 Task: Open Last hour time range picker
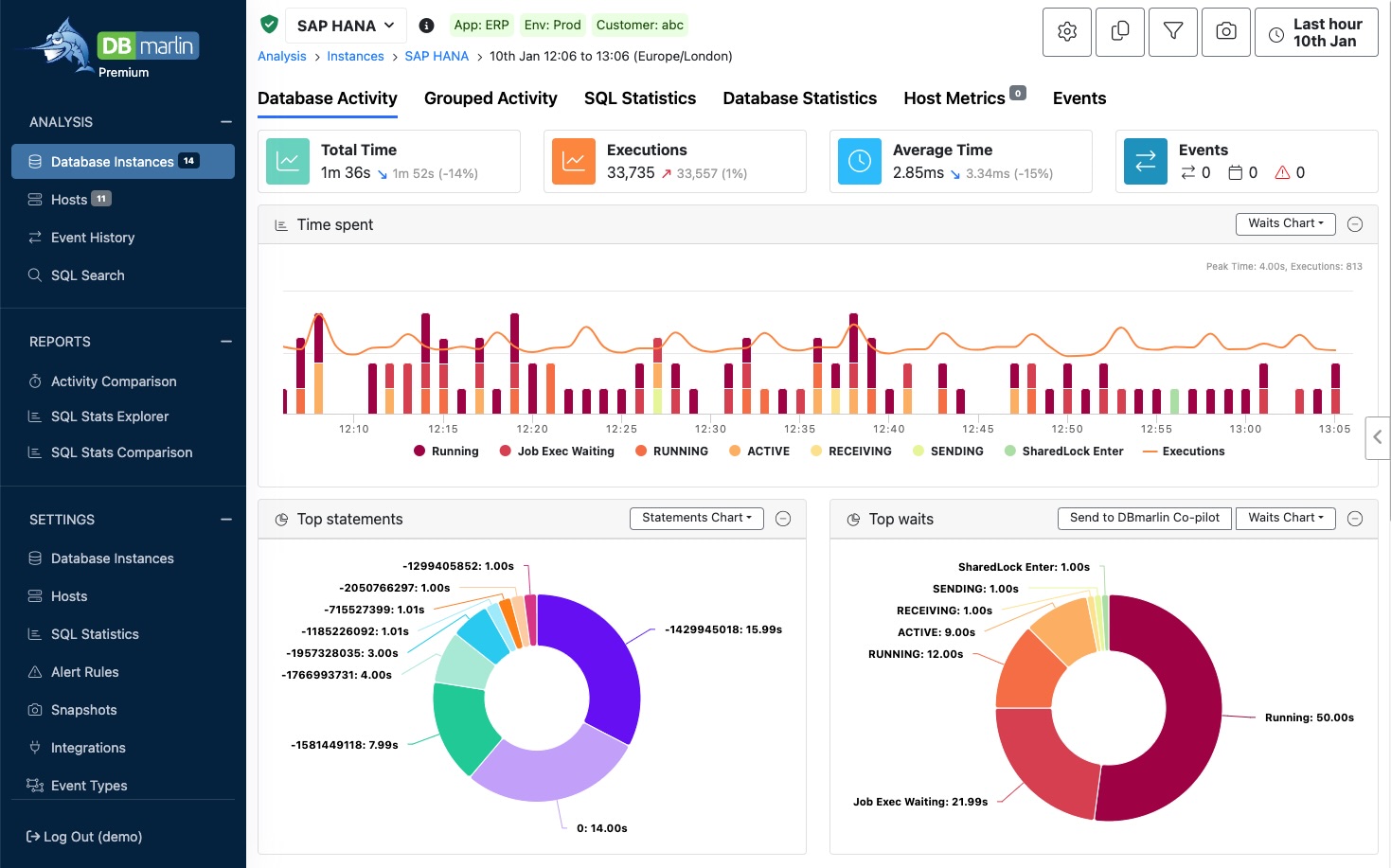1316,32
